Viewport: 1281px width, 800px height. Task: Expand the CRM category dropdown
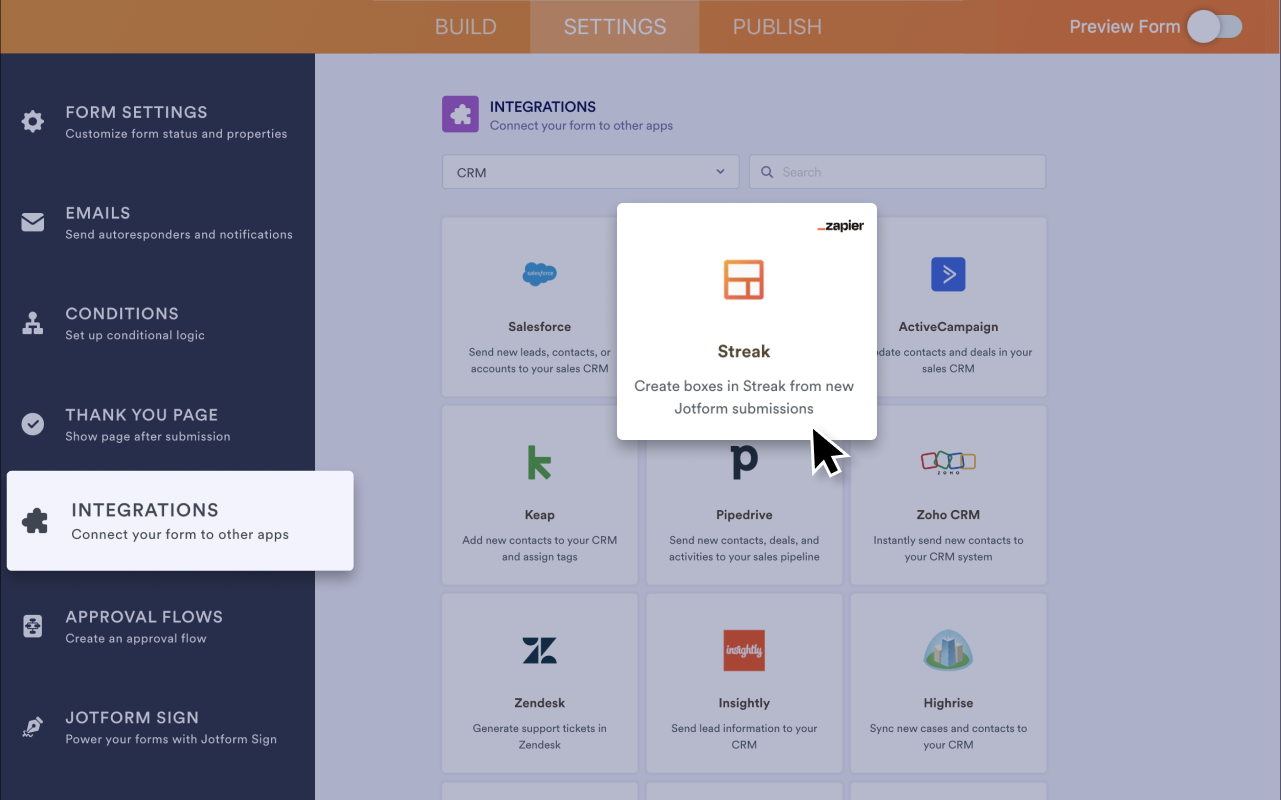(590, 172)
